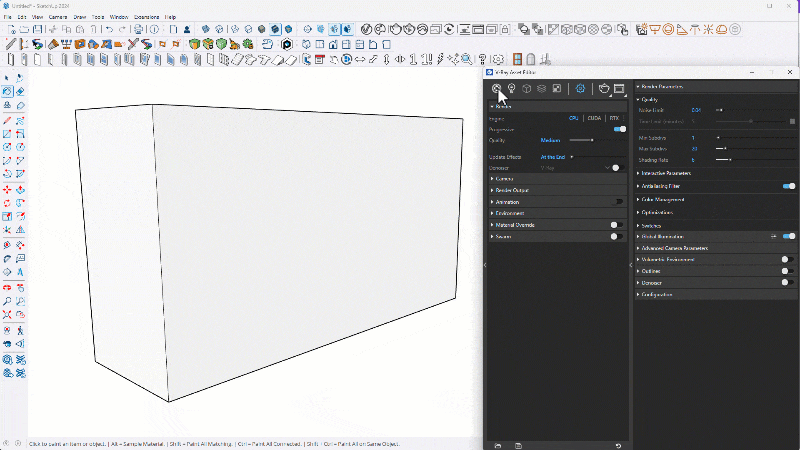Enable the Material Override switch
The height and width of the screenshot is (450, 800).
[616, 225]
